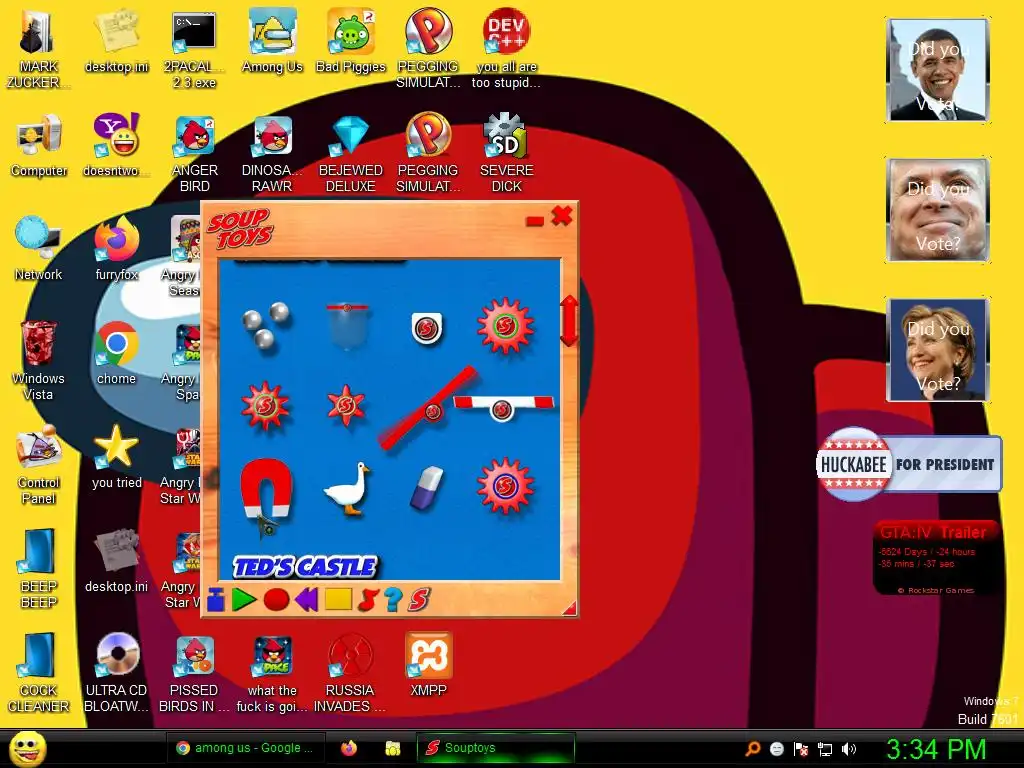Start playback with the green play button
1024x768 pixels.
244,600
